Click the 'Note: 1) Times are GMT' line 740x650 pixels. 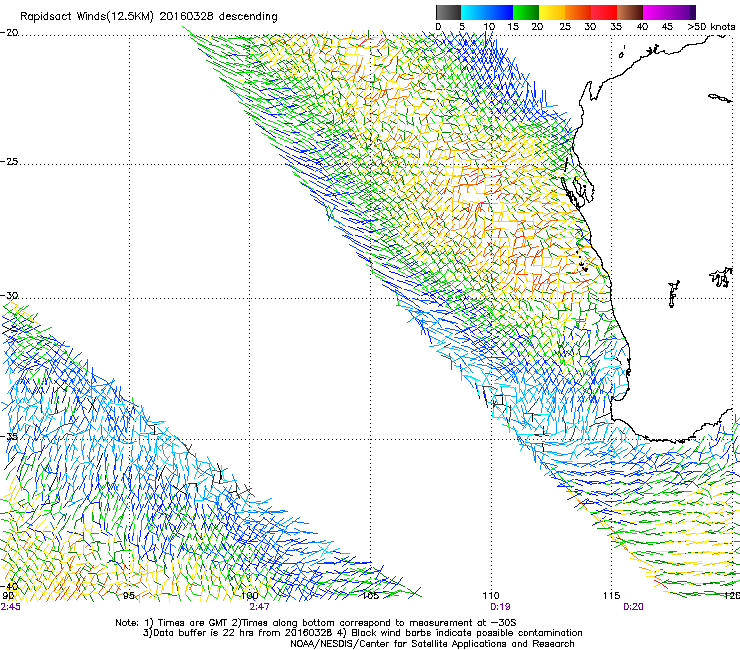click(316, 623)
